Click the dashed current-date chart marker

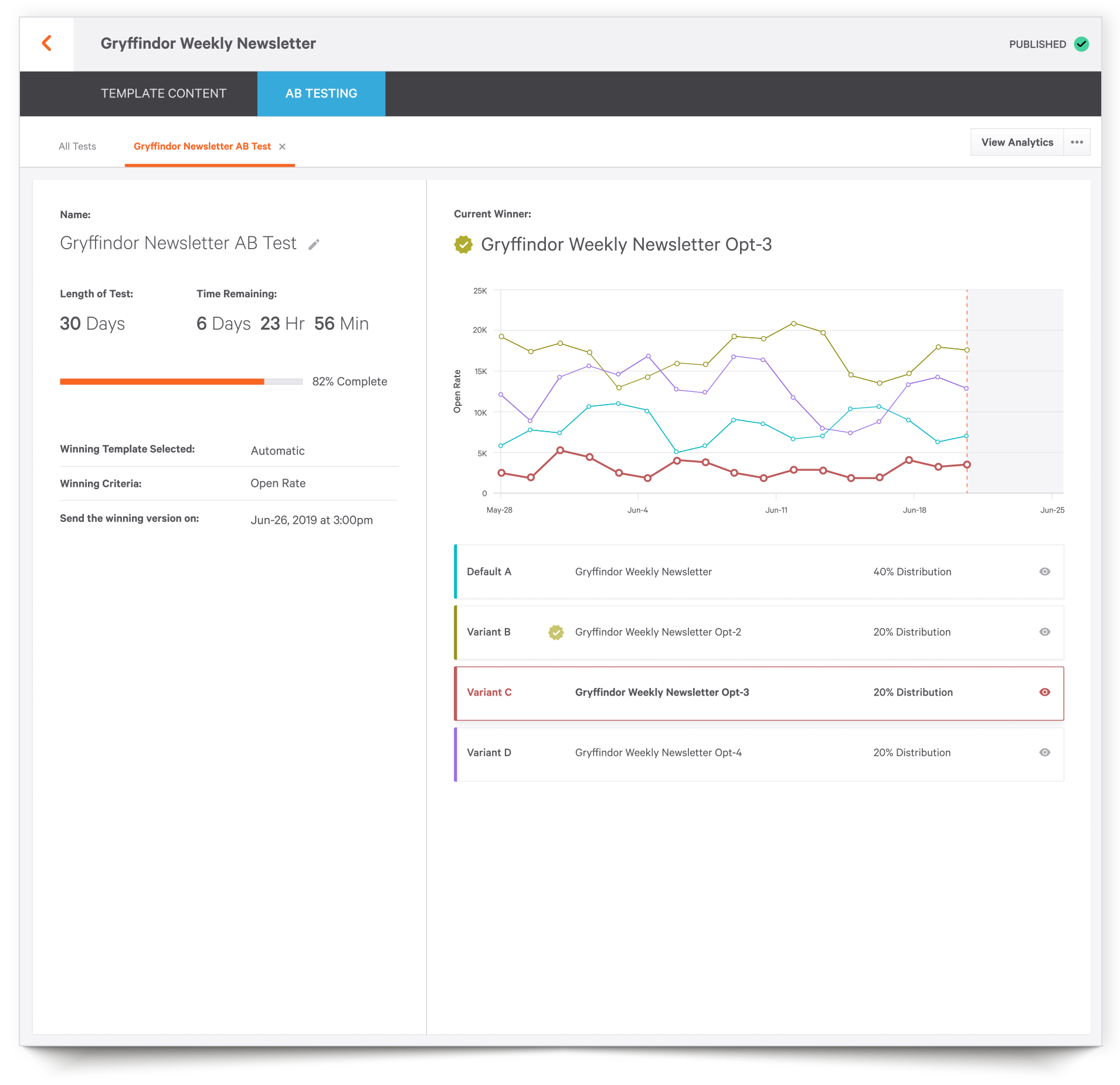pos(967,391)
